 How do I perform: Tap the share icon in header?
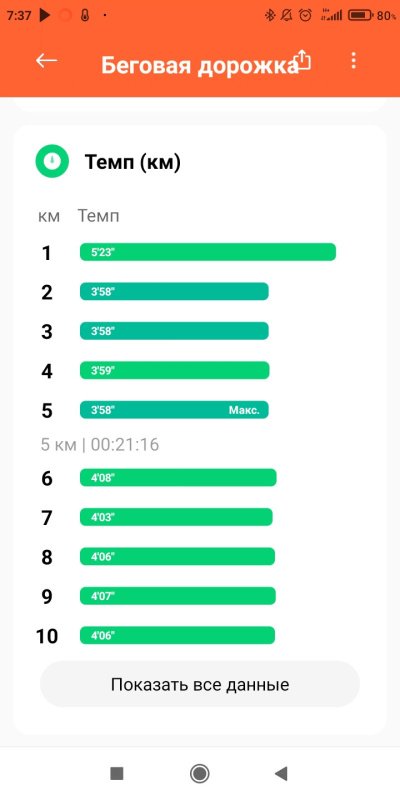[x=304, y=60]
